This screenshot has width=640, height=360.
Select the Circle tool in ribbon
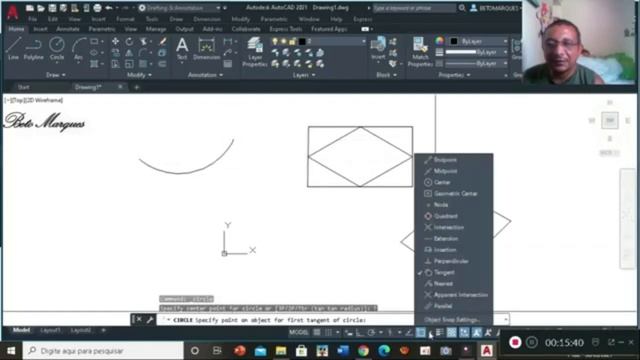point(57,48)
